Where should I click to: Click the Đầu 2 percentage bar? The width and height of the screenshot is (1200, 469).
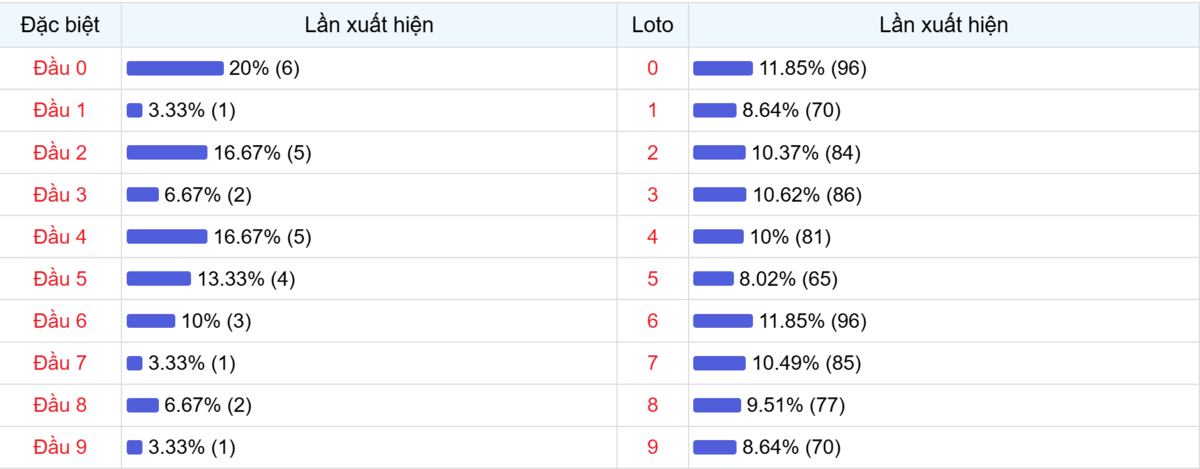coord(167,153)
